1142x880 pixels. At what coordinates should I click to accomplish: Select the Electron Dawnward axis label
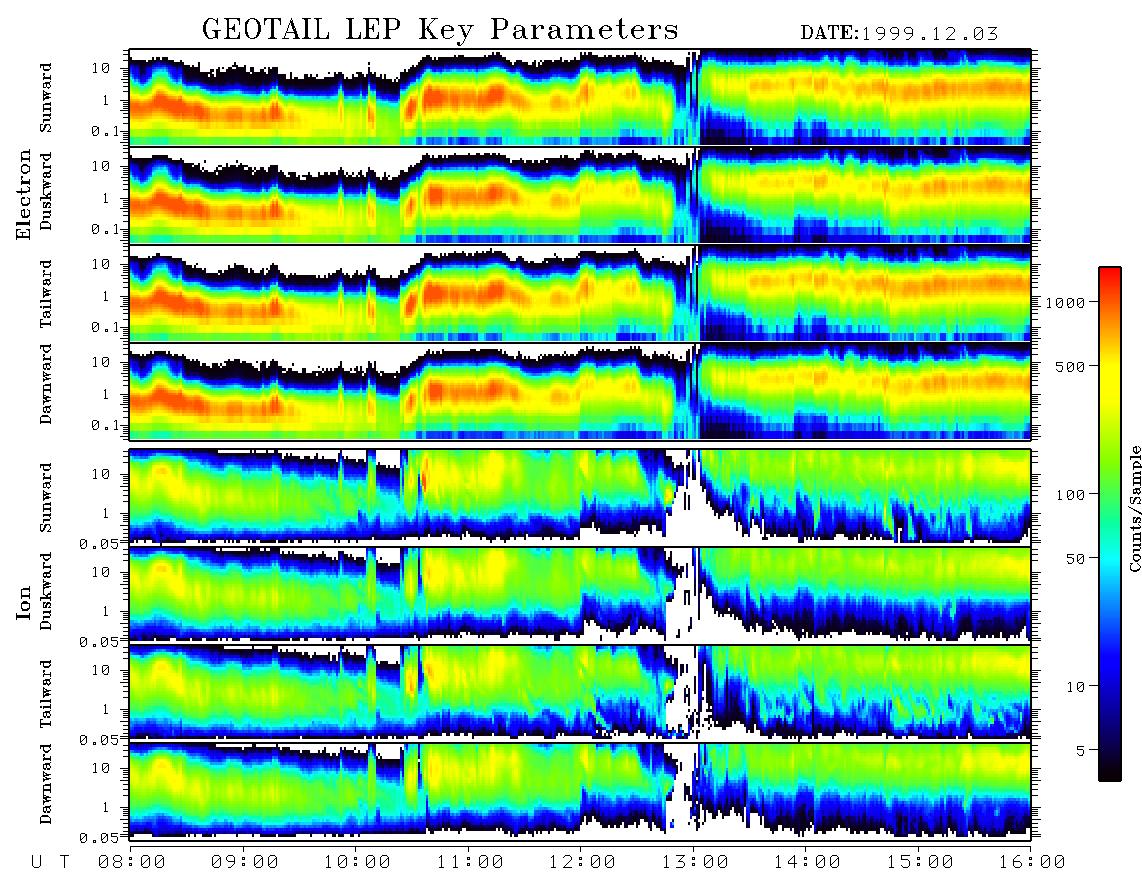pyautogui.click(x=46, y=385)
